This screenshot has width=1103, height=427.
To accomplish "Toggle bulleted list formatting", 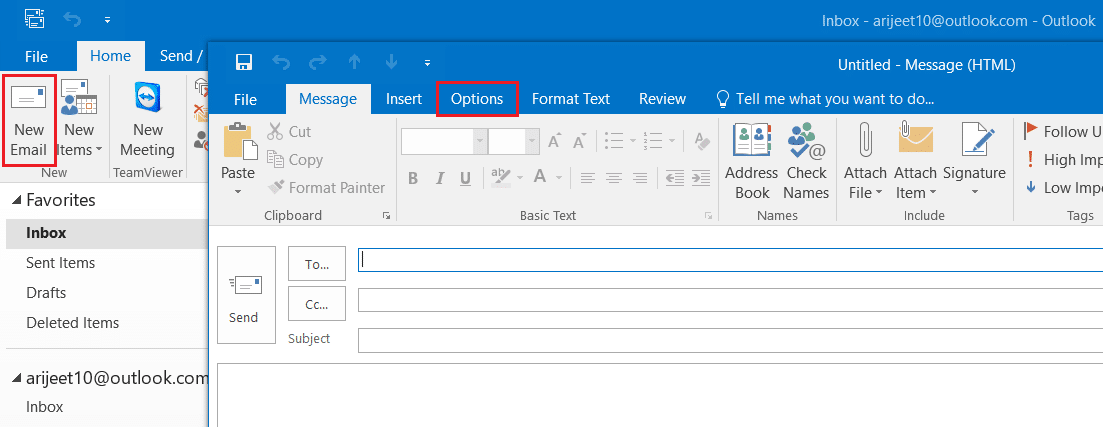I will point(614,141).
